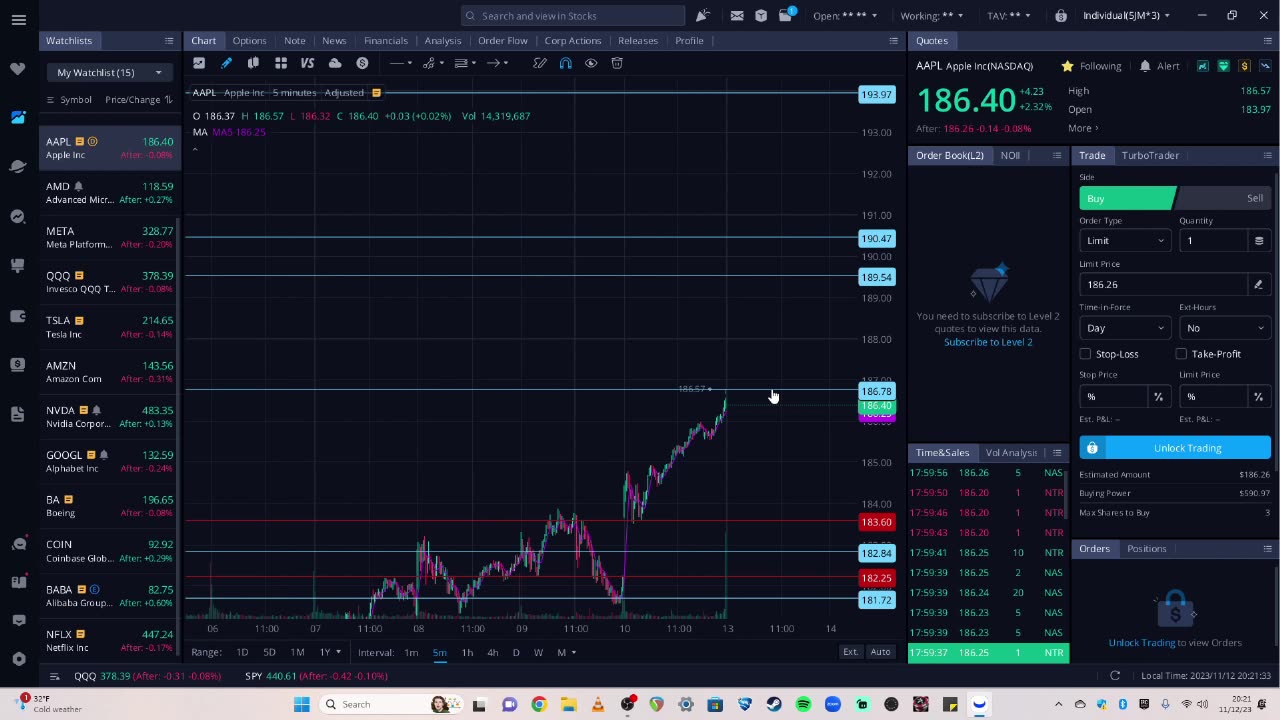Image resolution: width=1280 pixels, height=720 pixels.
Task: Toggle Stop Price percent unit button
Action: pyautogui.click(x=1158, y=397)
